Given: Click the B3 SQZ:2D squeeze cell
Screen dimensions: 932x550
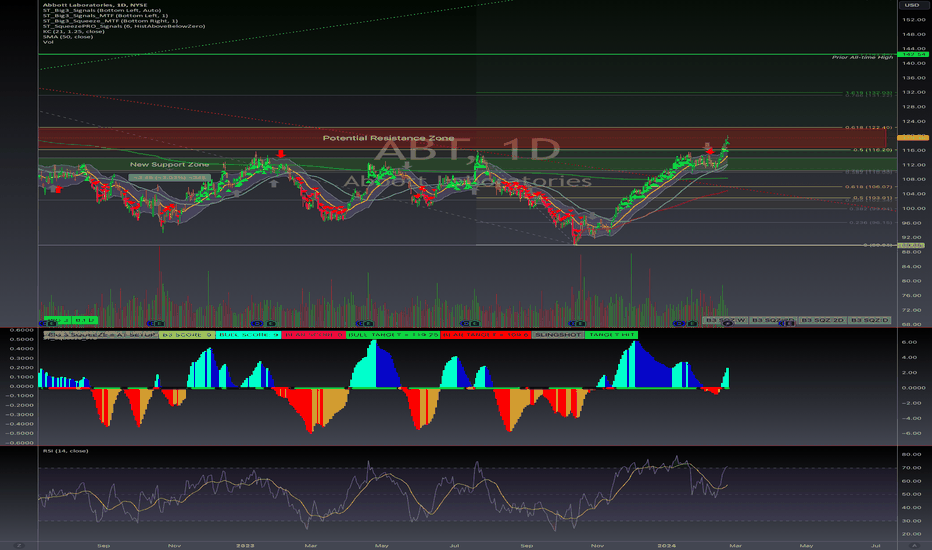Looking at the screenshot, I should coord(822,320).
